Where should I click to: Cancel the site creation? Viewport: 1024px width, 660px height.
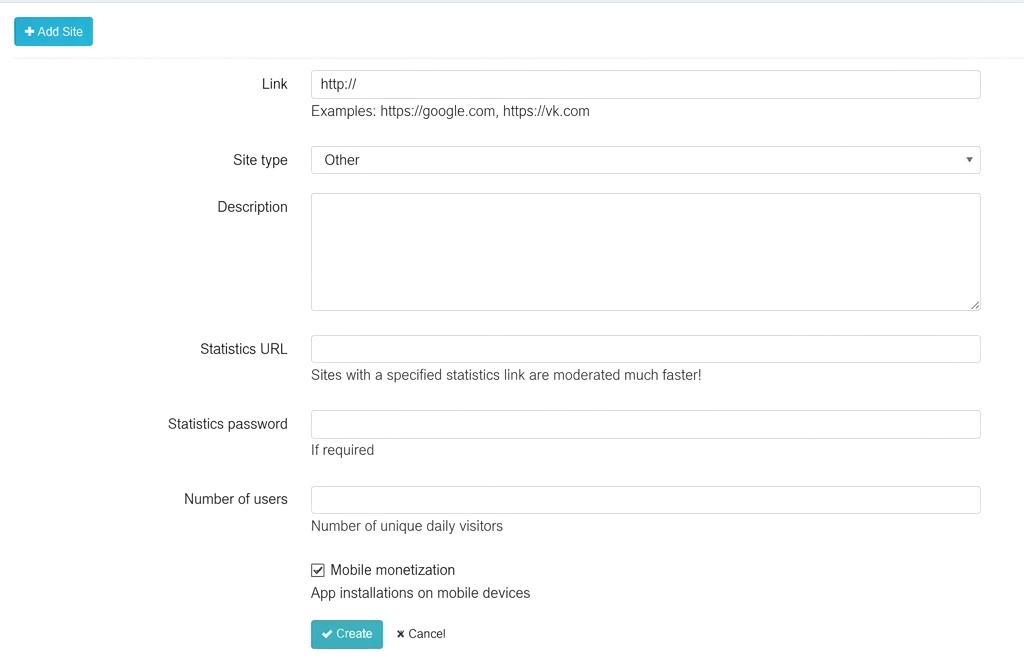[421, 634]
